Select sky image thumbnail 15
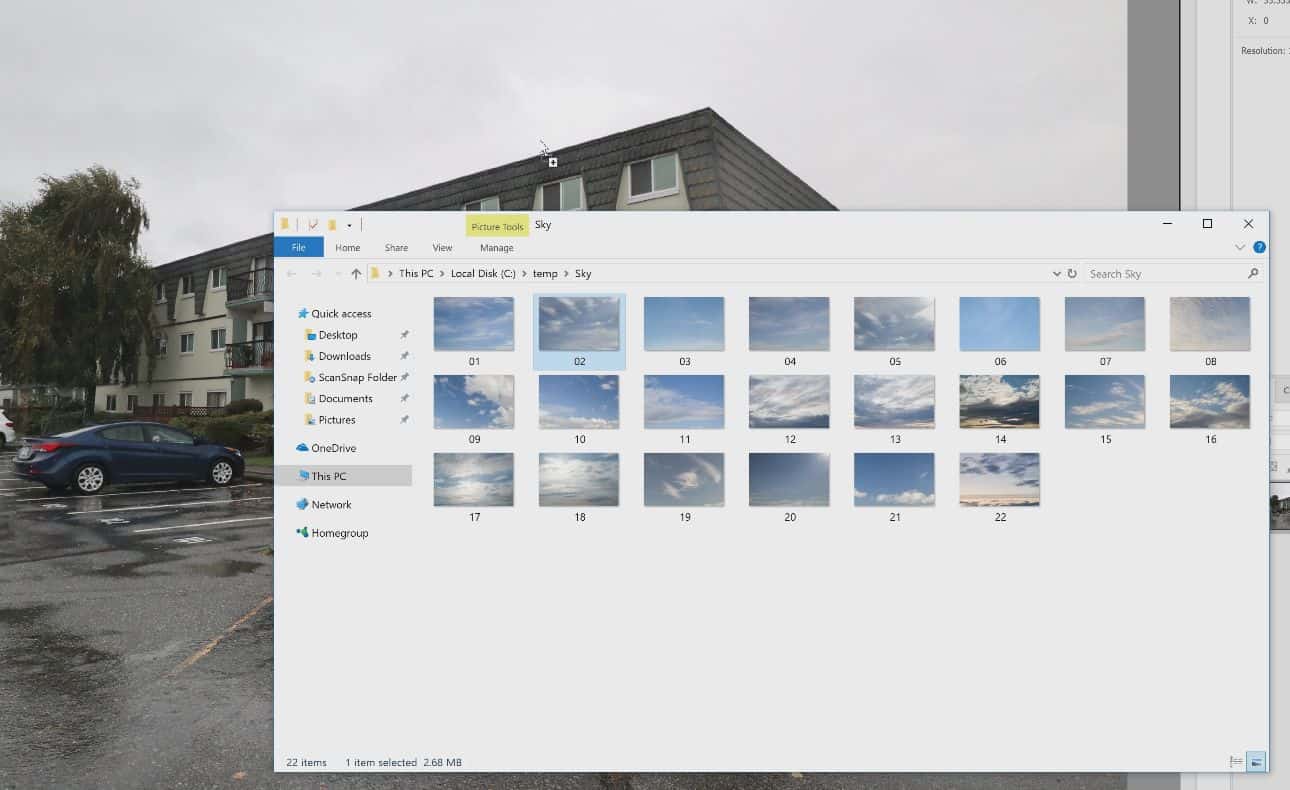Screen dimensions: 1290x790 click(x=1105, y=402)
